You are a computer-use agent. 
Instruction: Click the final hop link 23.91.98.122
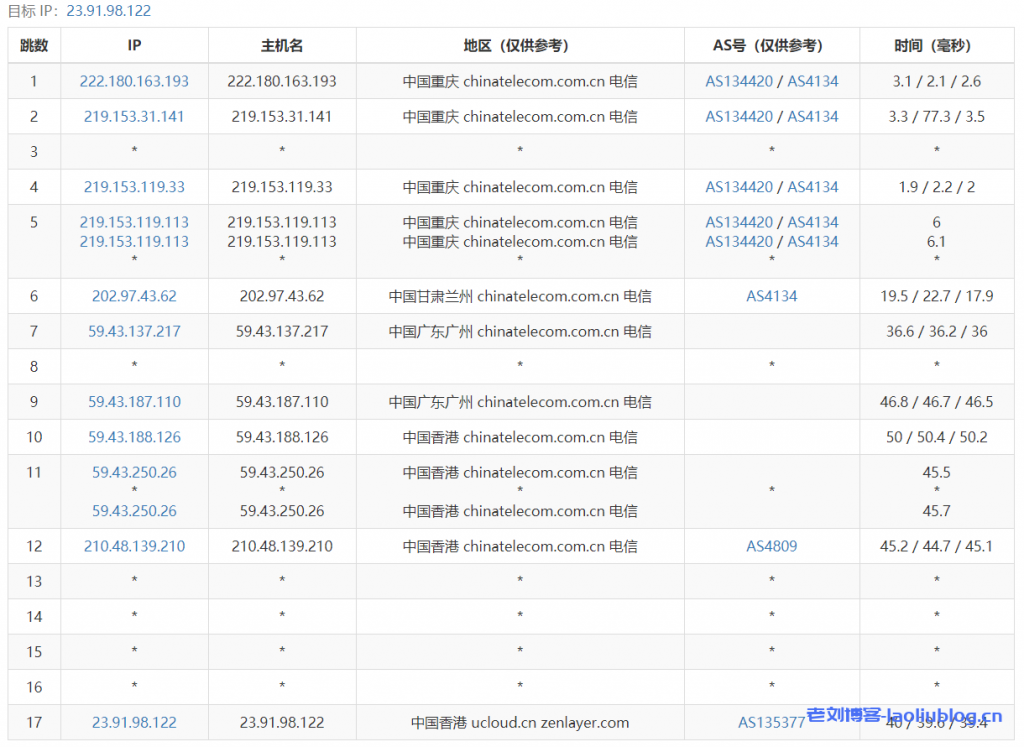point(134,722)
